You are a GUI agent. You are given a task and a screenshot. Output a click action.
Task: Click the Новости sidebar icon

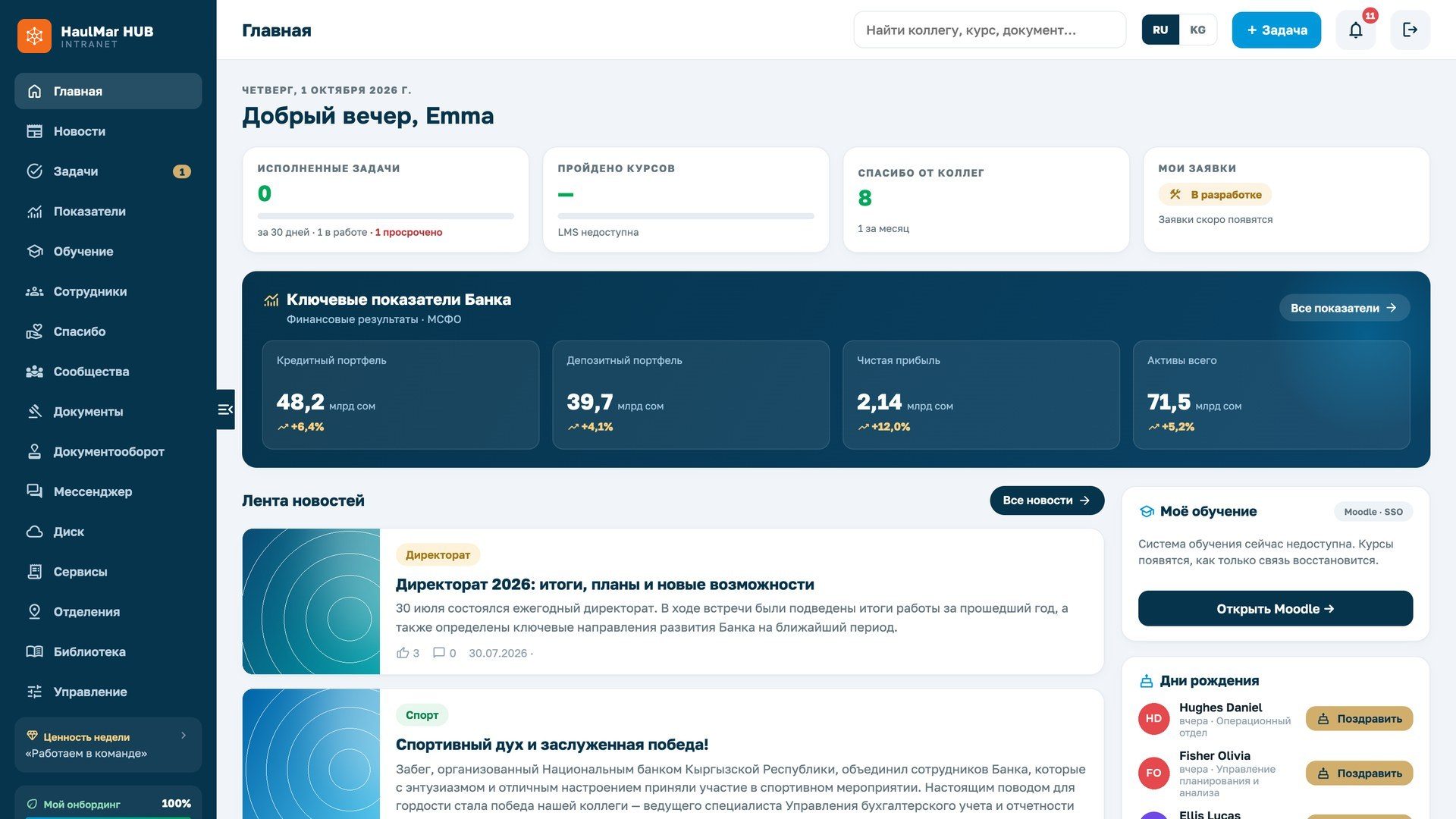[34, 131]
